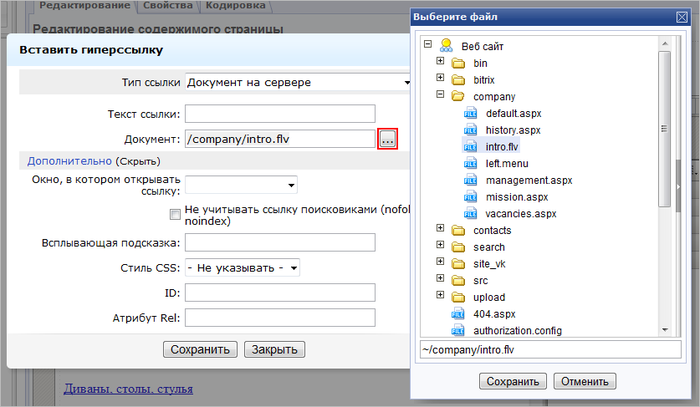Click Закрыть in the hyperlink dialog
Image resolution: width=700 pixels, height=407 pixels.
(x=275, y=349)
